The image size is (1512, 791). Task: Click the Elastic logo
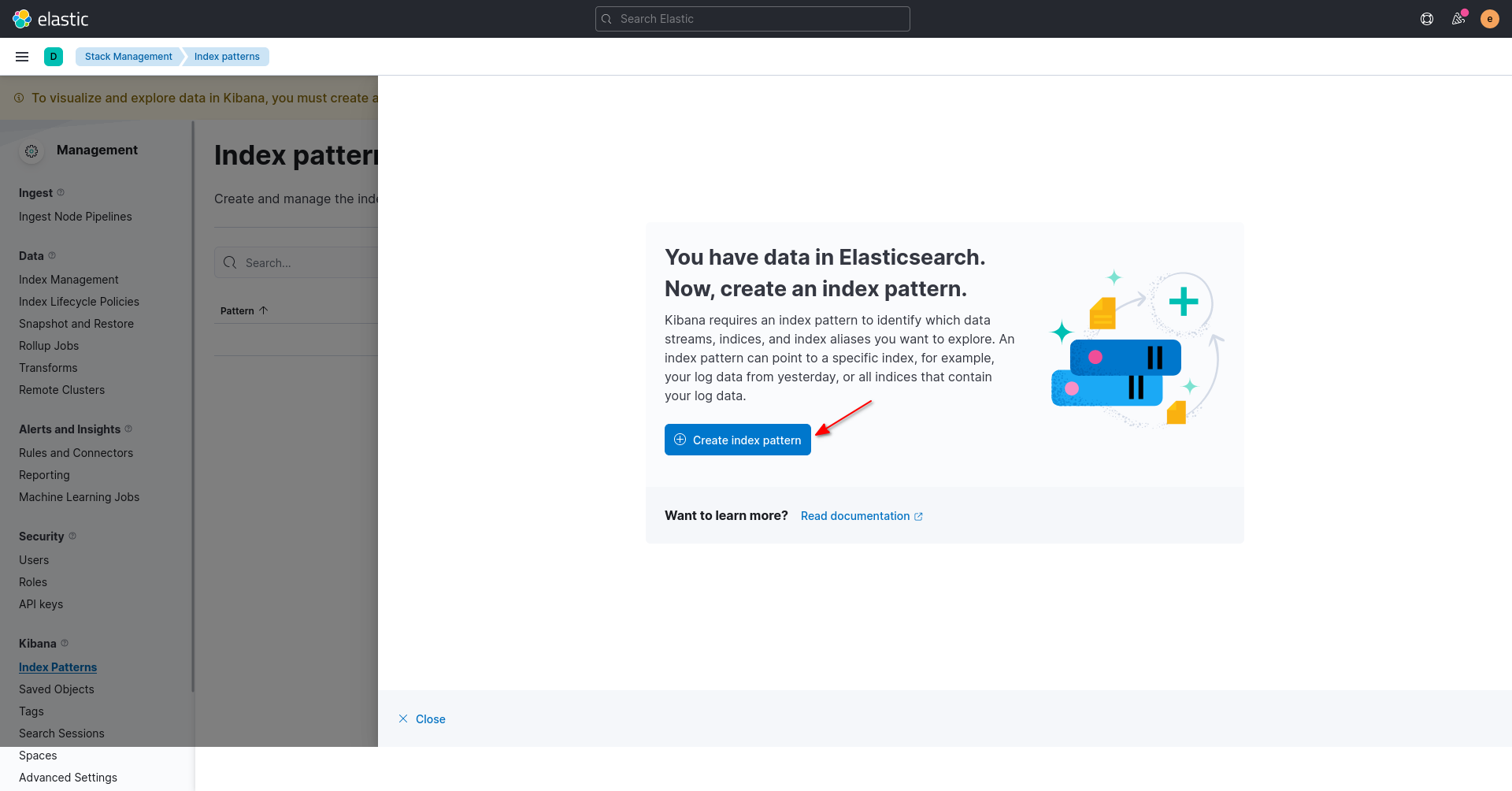click(x=50, y=19)
